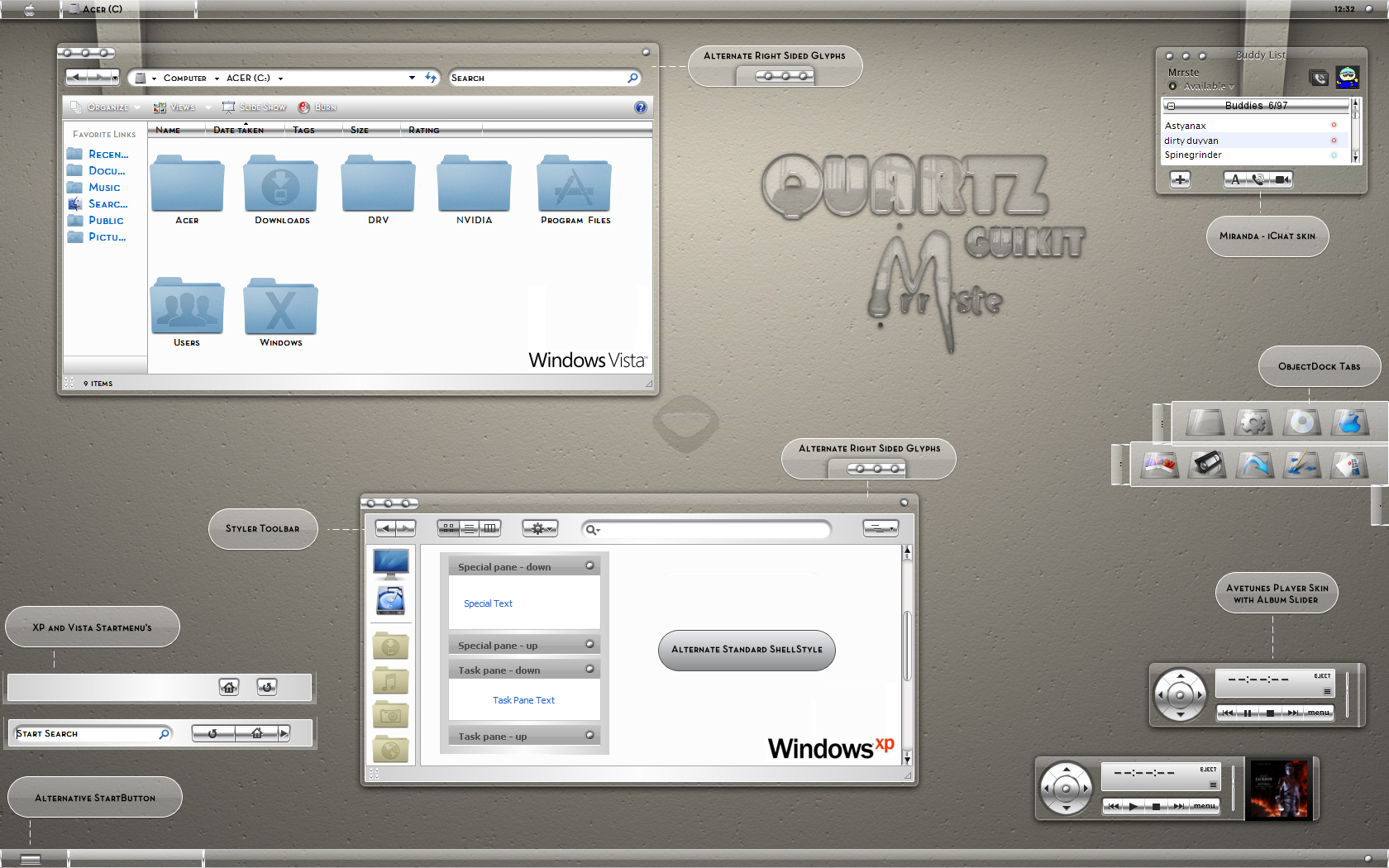1389x868 pixels.
Task: Open the blue Apple dock icon
Action: [x=1350, y=422]
